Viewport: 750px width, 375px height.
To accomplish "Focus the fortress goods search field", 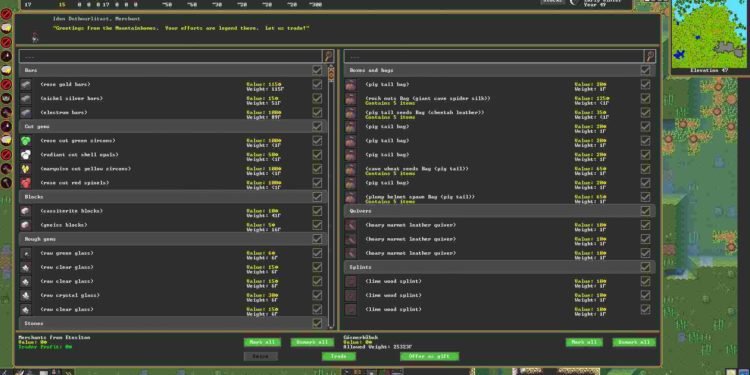I will click(494, 56).
